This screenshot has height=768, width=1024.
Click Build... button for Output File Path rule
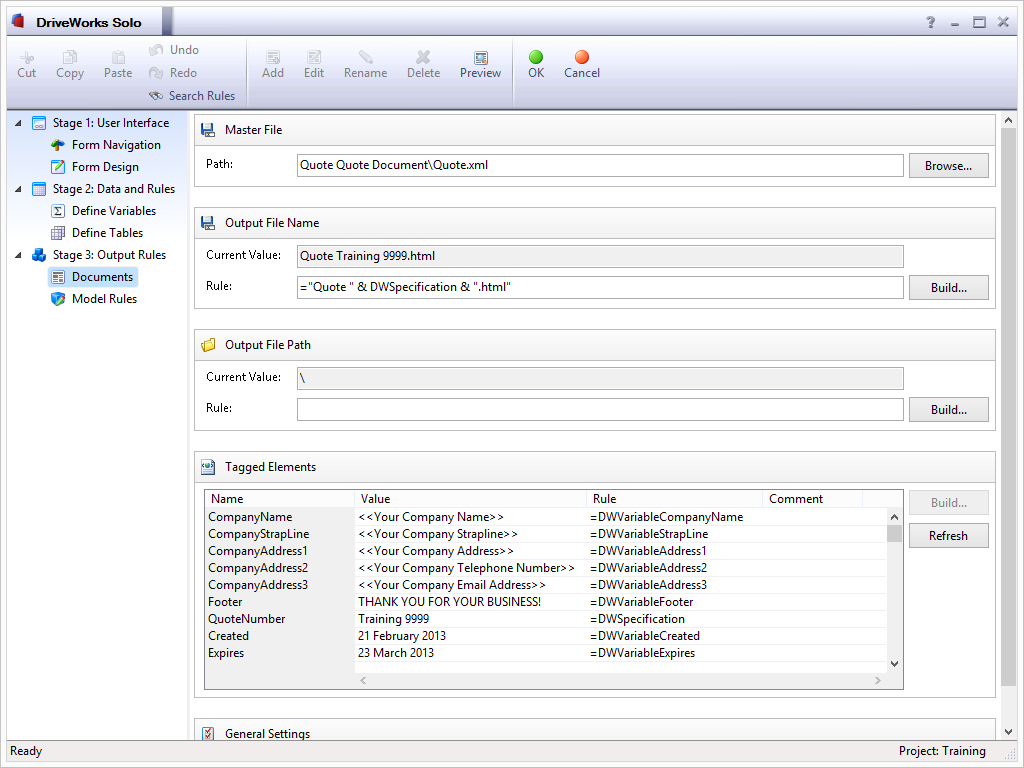click(x=948, y=410)
